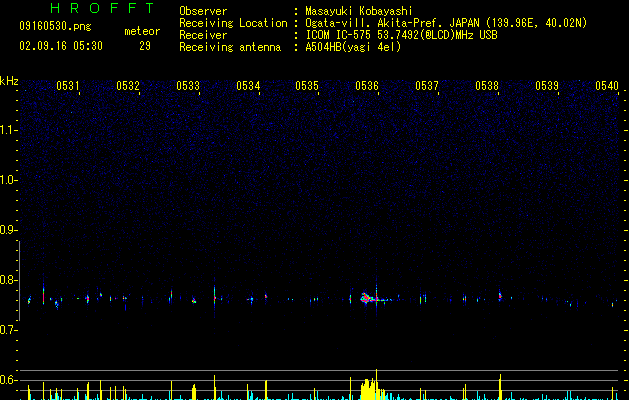This screenshot has width=629, height=400.
Task: Click the tallest yellow intensity peak at 0536
Action: 376,384
